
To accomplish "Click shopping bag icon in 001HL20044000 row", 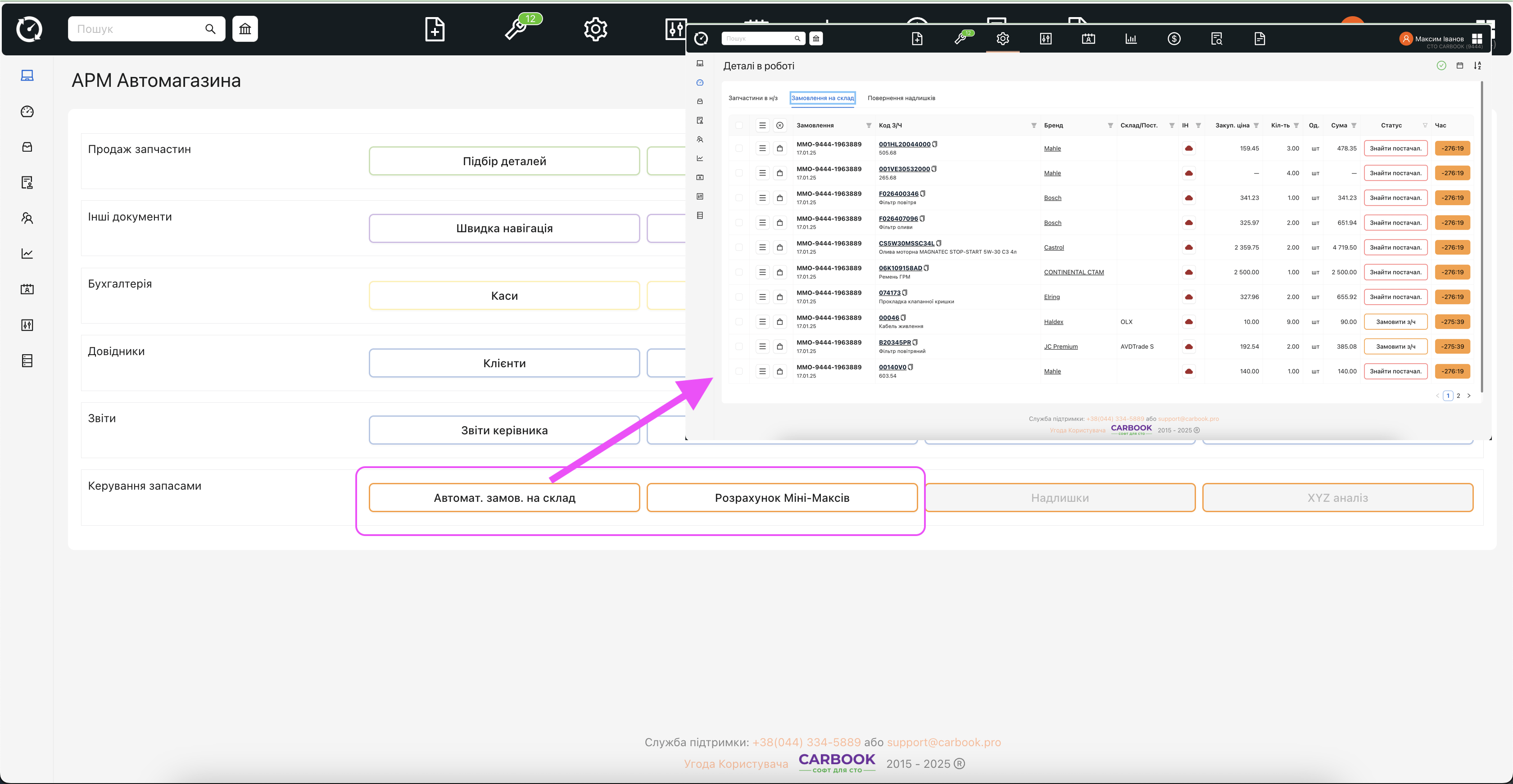I will click(x=779, y=149).
